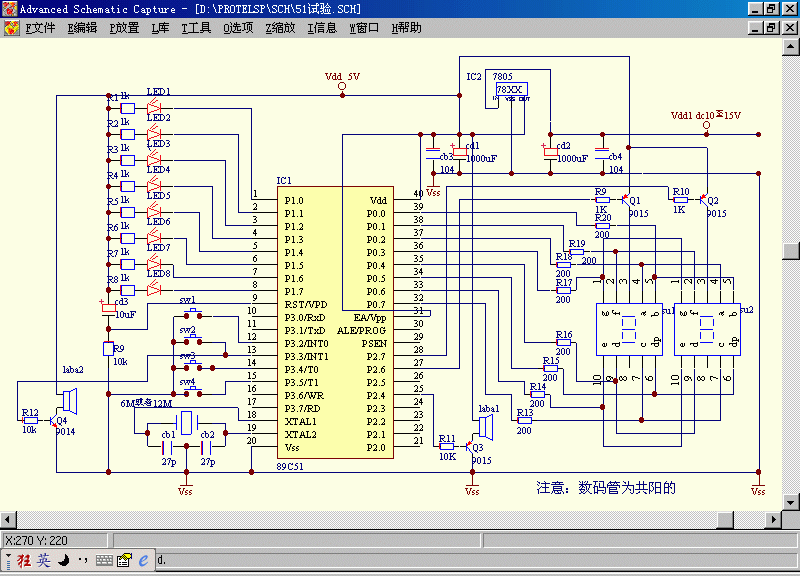This screenshot has width=800, height=576.
Task: Click the blue 'e' icon in IME bar
Action: click(x=144, y=560)
